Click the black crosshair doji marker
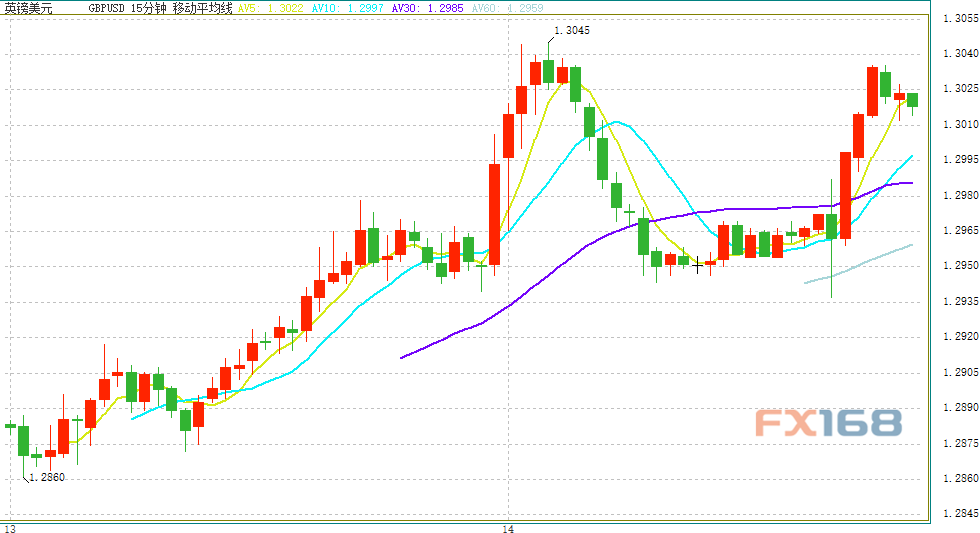Viewport: 980px width, 533px height. [x=698, y=265]
